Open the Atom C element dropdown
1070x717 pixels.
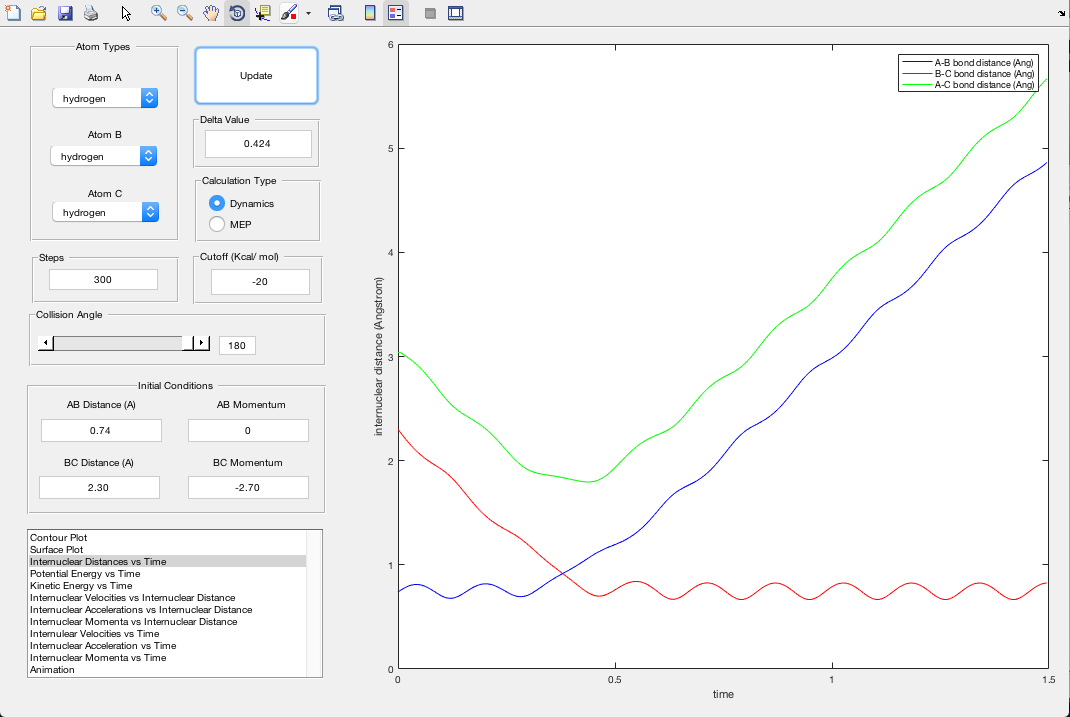pyautogui.click(x=105, y=212)
